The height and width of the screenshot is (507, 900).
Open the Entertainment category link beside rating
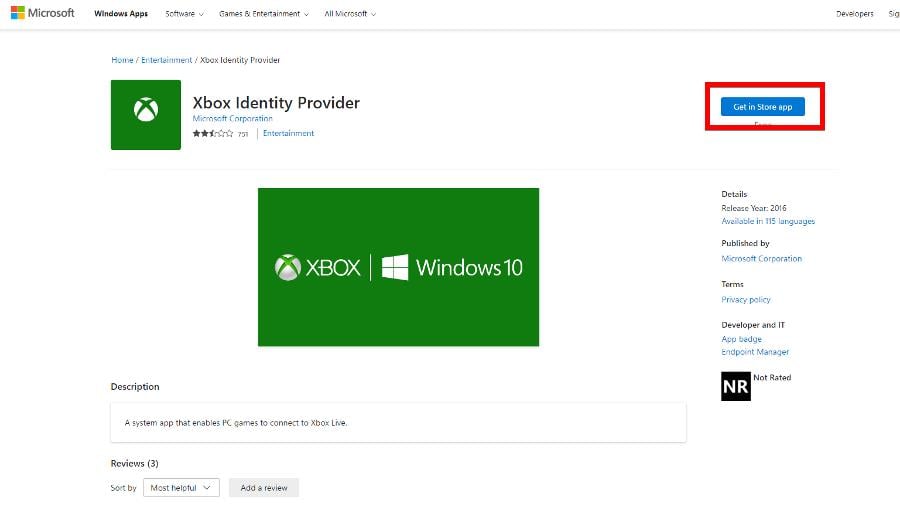click(x=288, y=133)
